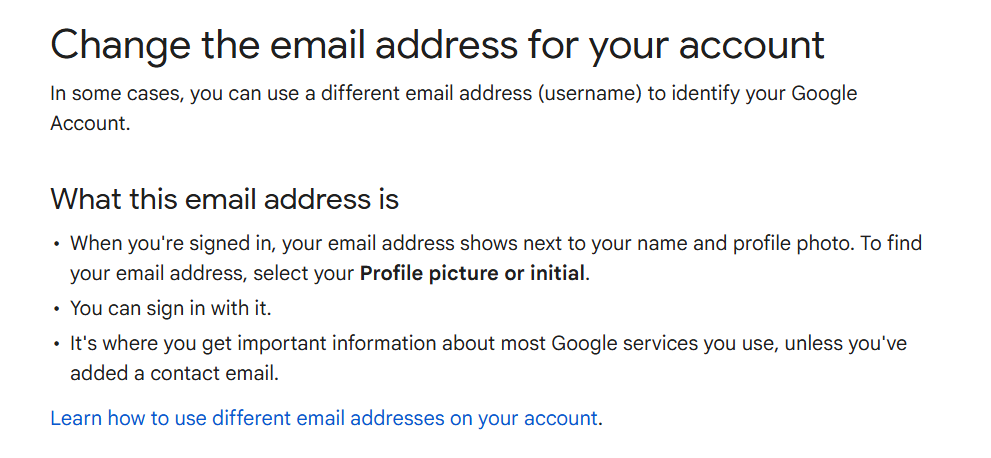Click the phrase "Google services" in the third bullet
The width and height of the screenshot is (991, 458).
click(x=621, y=344)
